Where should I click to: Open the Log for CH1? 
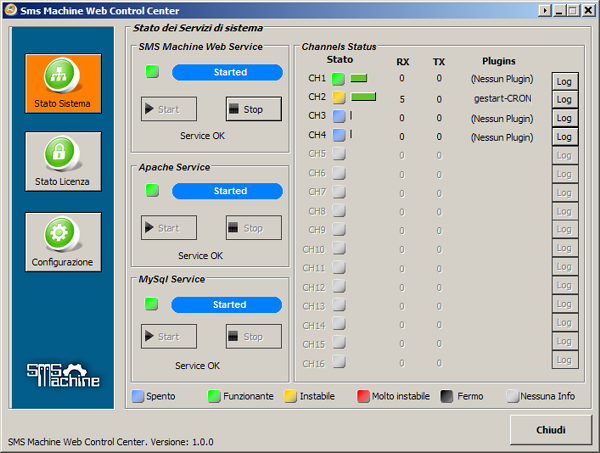pos(565,81)
